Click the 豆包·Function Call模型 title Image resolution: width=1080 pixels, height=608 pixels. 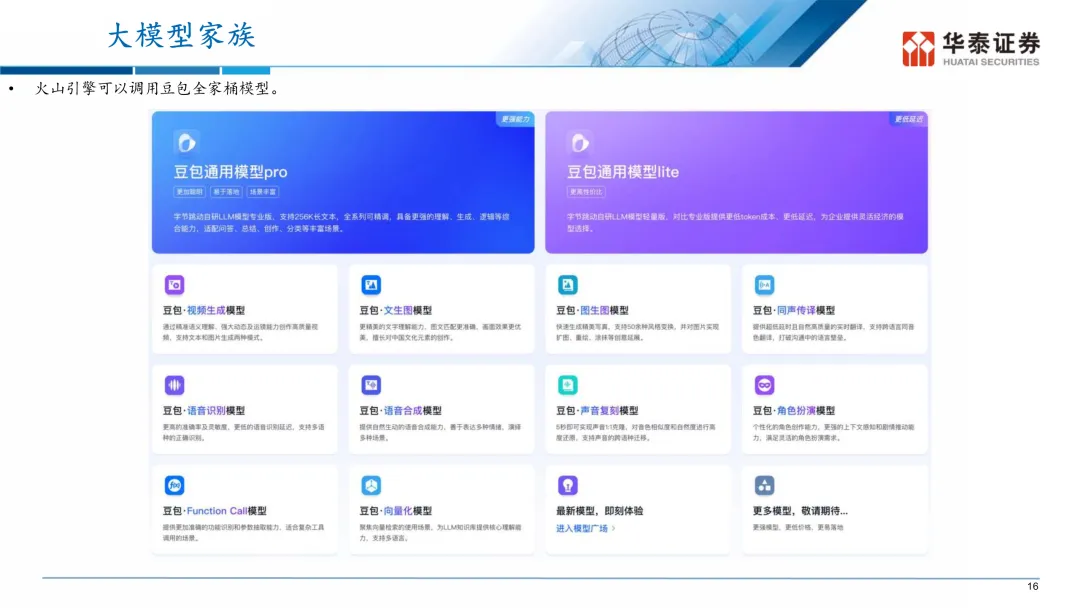coord(215,511)
